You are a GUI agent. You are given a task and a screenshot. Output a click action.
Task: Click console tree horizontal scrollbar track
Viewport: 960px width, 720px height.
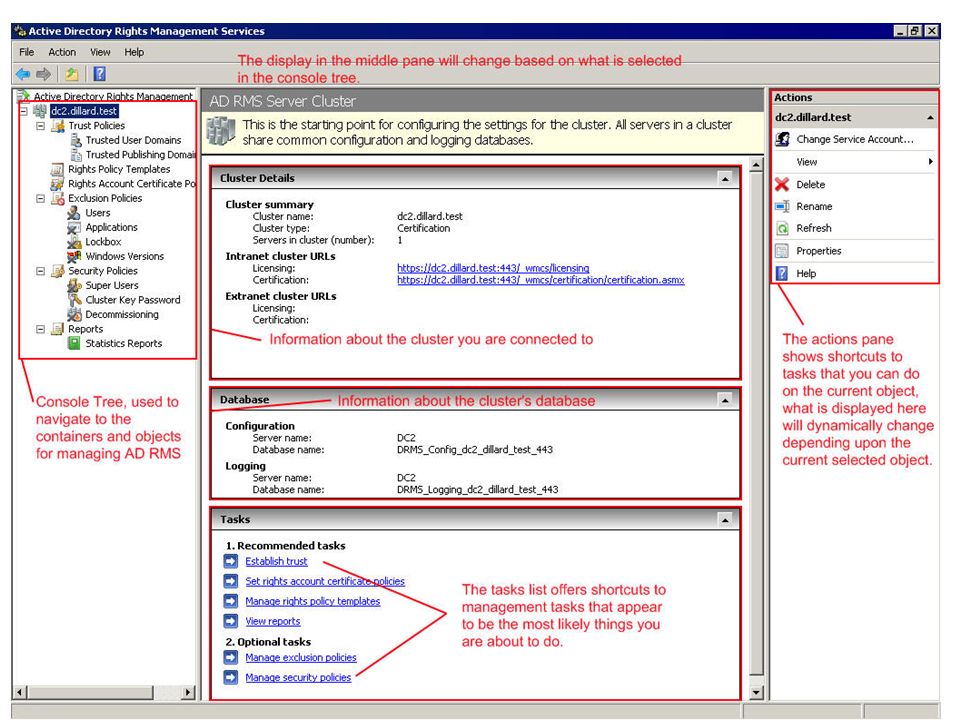click(x=167, y=692)
